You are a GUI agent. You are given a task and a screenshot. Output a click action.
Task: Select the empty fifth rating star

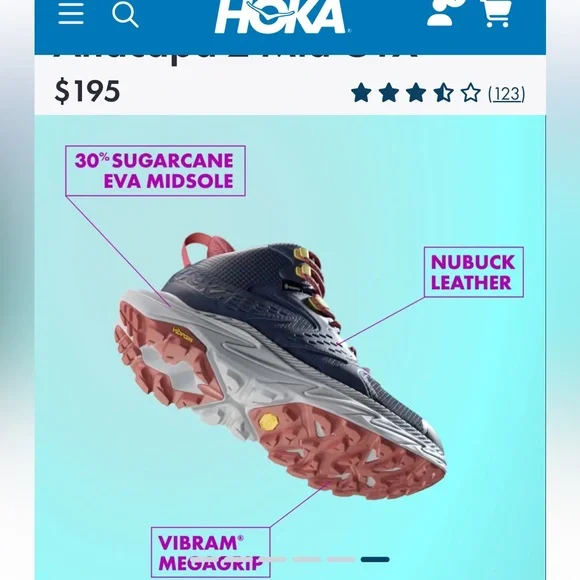coord(470,92)
